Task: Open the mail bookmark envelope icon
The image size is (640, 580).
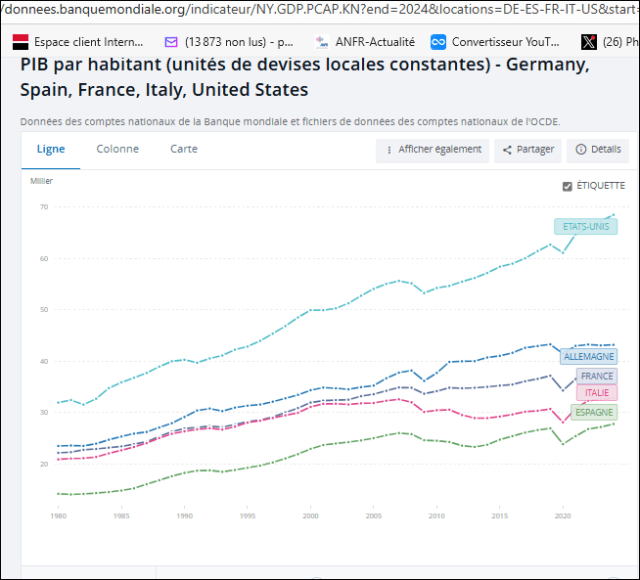Action: pos(171,42)
